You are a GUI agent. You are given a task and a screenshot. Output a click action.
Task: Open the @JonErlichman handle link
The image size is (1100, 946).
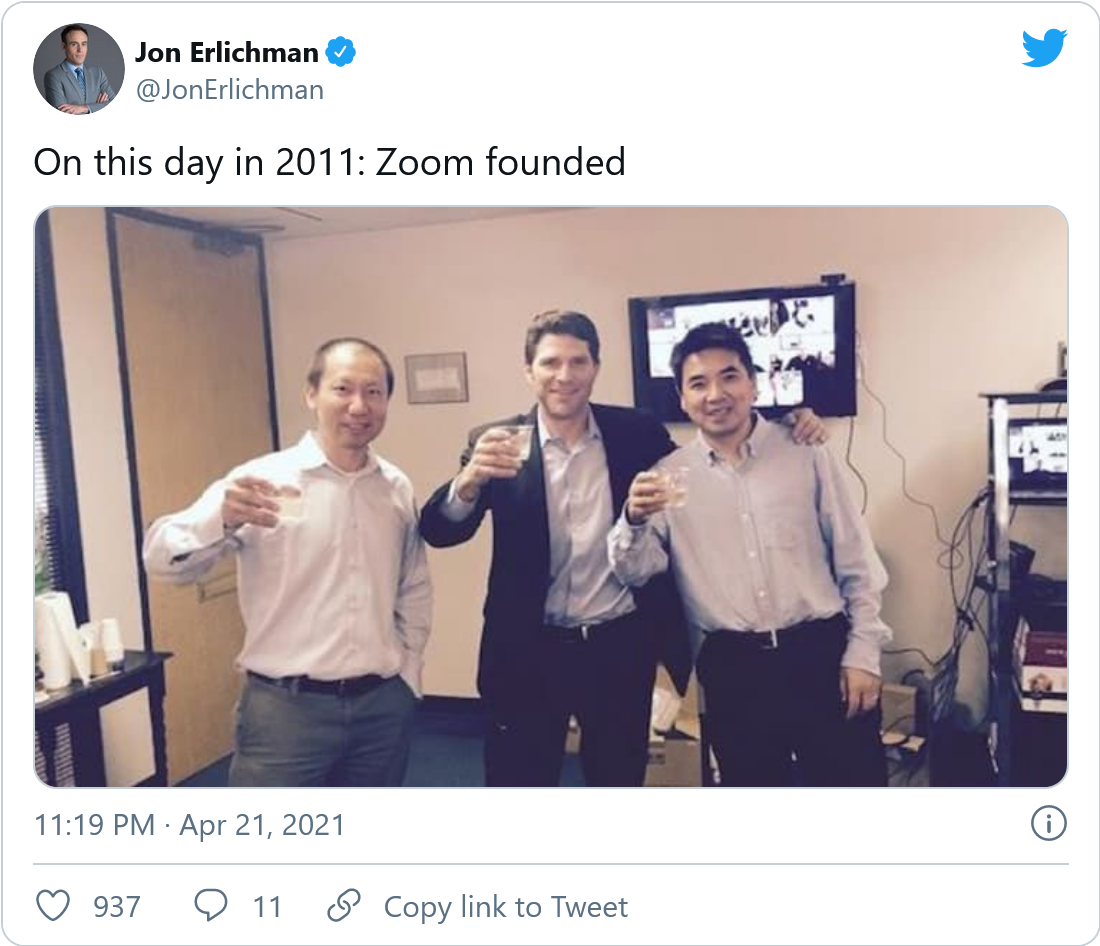tap(229, 90)
